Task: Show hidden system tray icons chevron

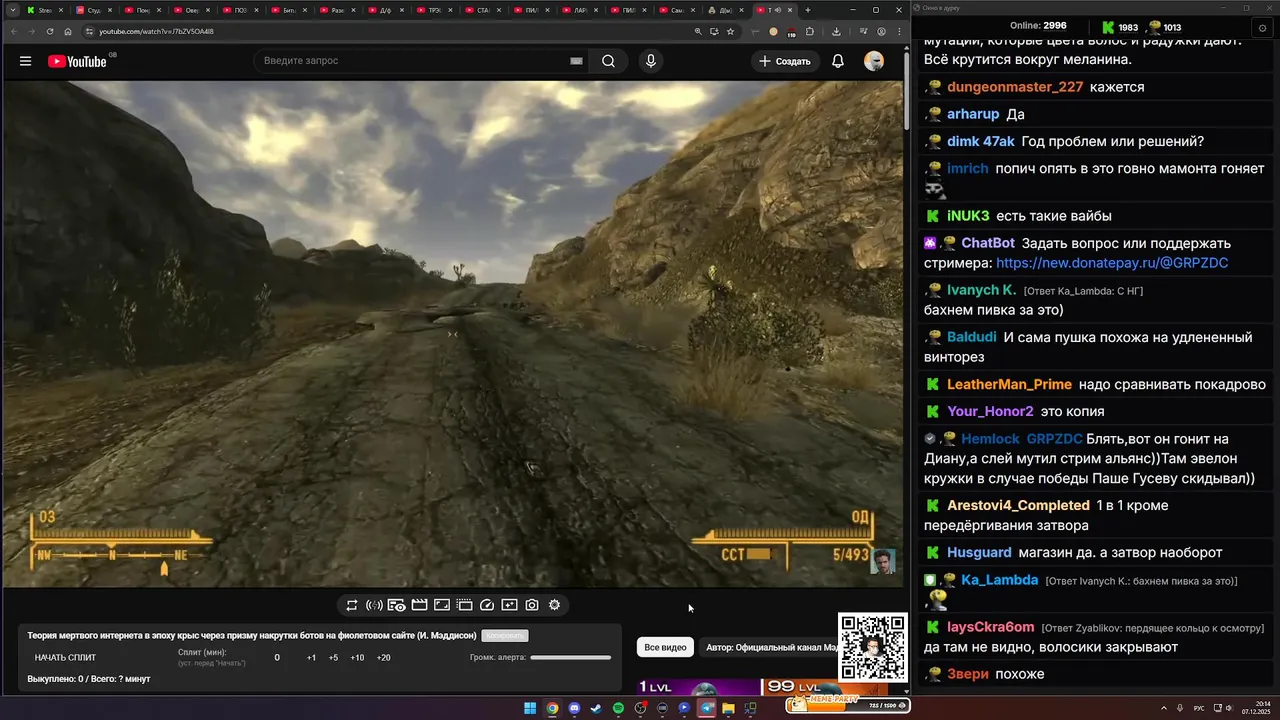Action: click(x=1163, y=709)
